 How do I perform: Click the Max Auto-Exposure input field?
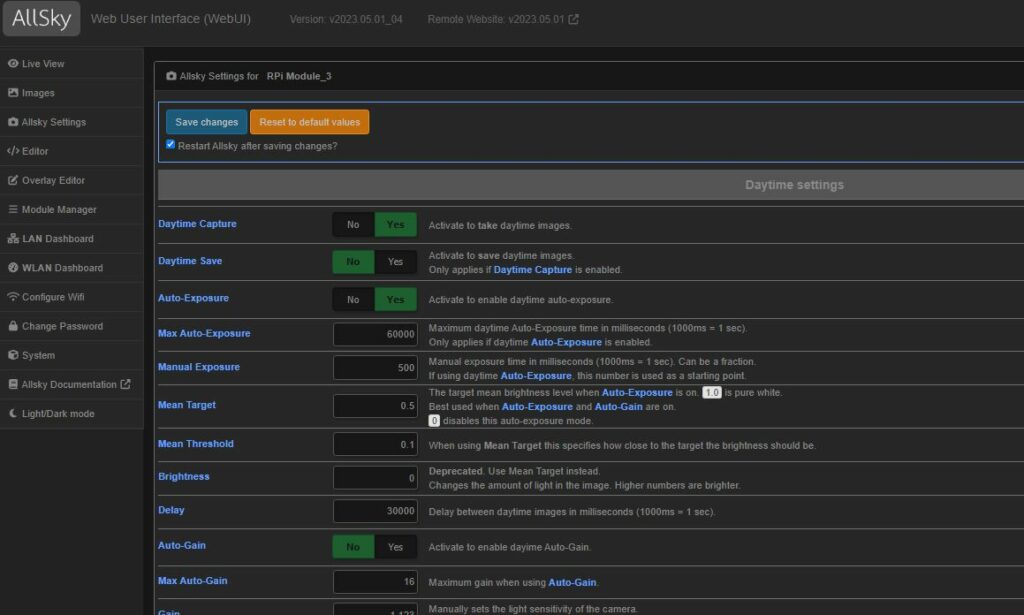[376, 334]
